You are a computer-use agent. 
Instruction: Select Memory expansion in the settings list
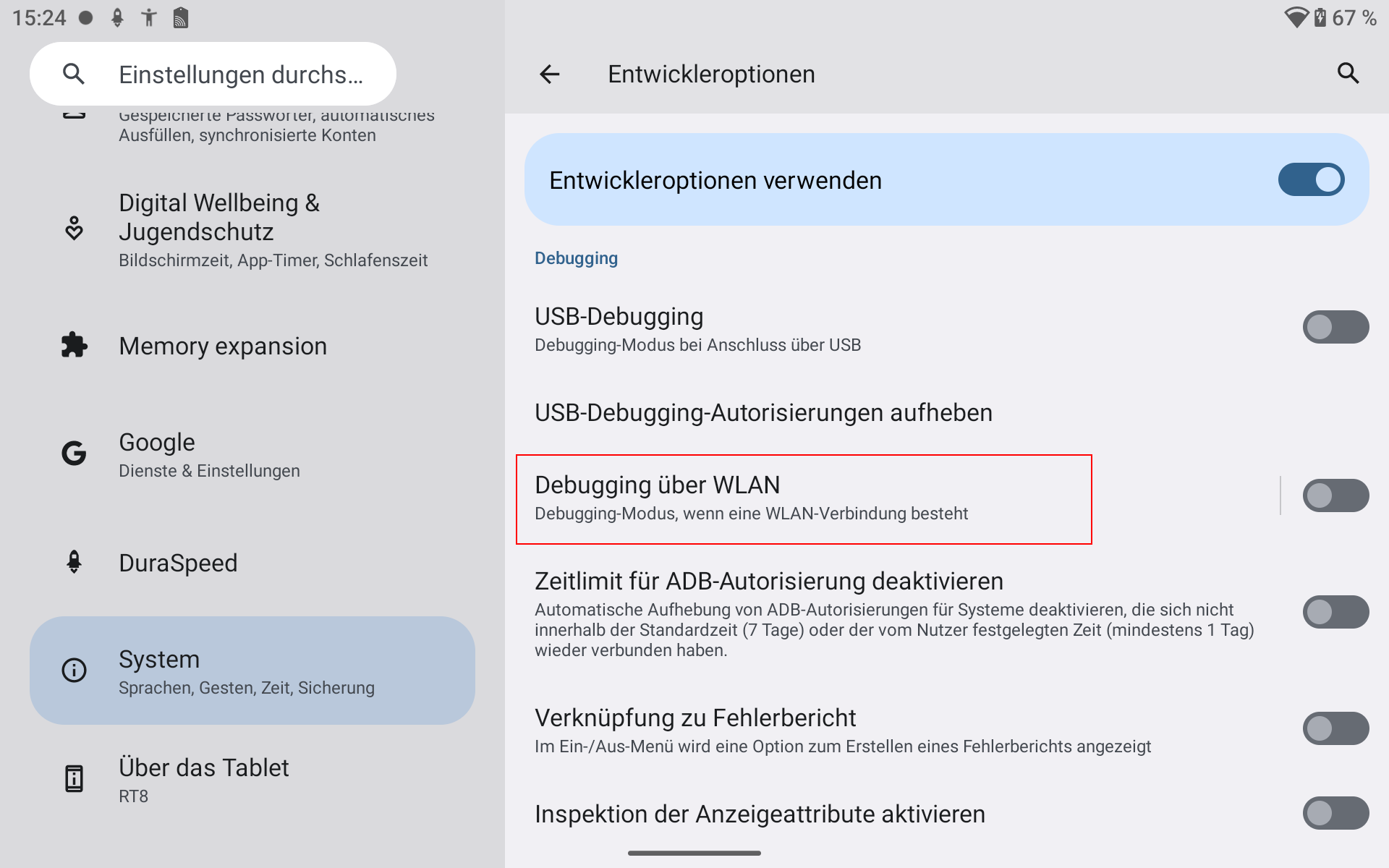pos(223,346)
